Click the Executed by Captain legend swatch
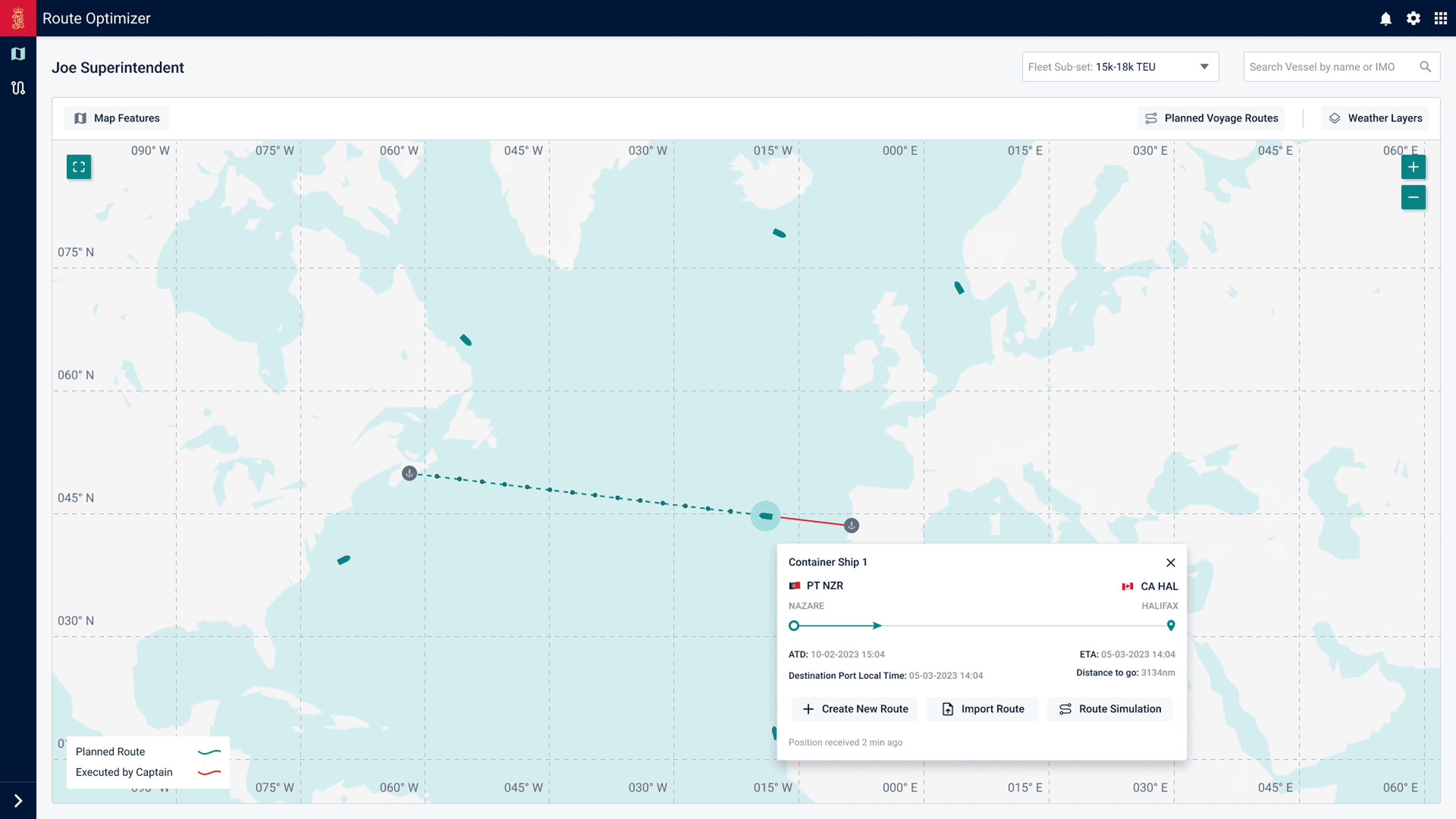Image resolution: width=1456 pixels, height=819 pixels. (209, 772)
